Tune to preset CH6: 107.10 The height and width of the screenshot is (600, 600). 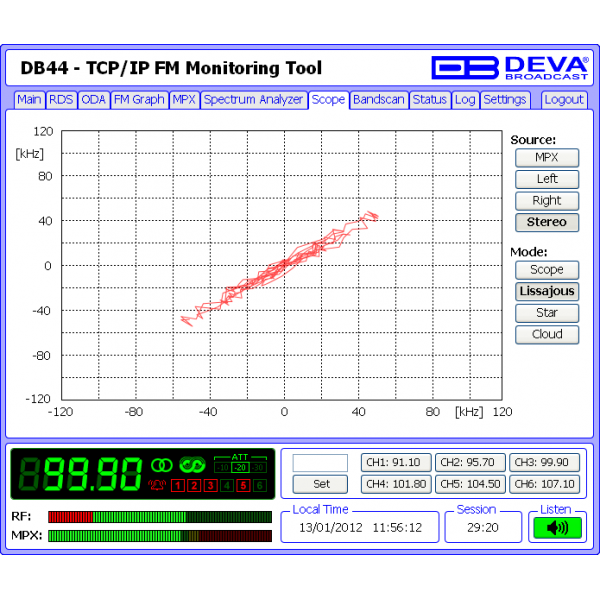point(544,484)
